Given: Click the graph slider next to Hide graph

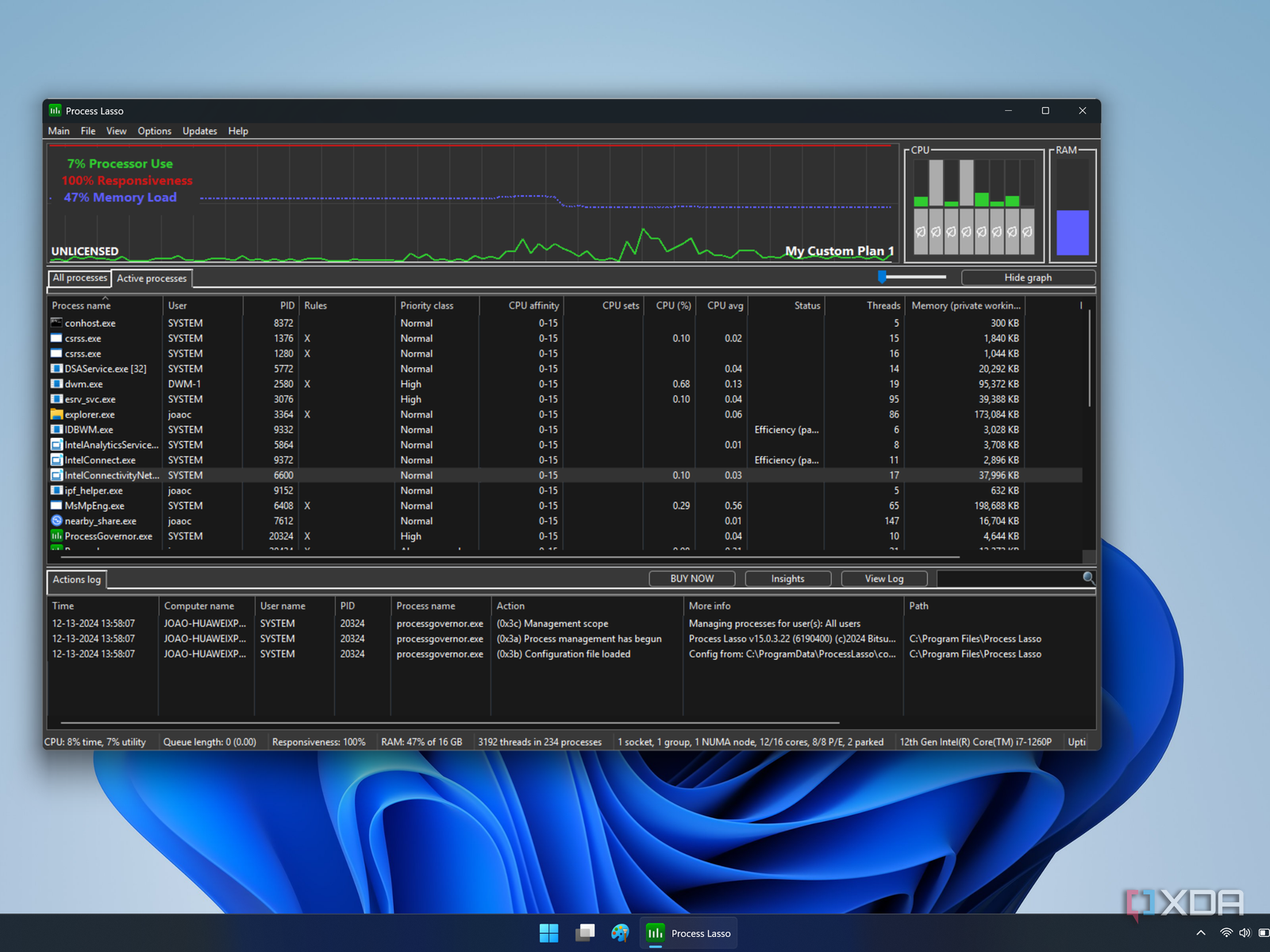Looking at the screenshot, I should point(883,277).
